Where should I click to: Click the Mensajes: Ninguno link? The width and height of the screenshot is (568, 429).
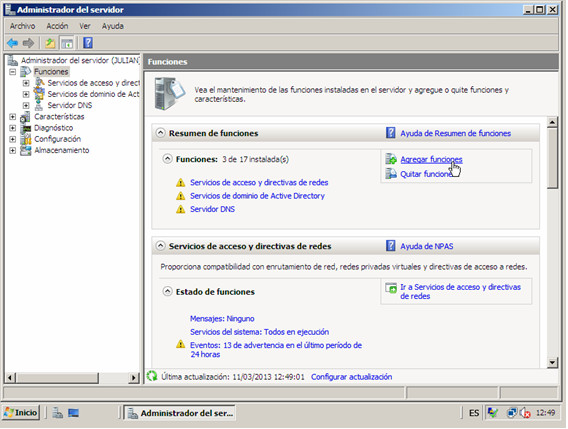(x=222, y=319)
